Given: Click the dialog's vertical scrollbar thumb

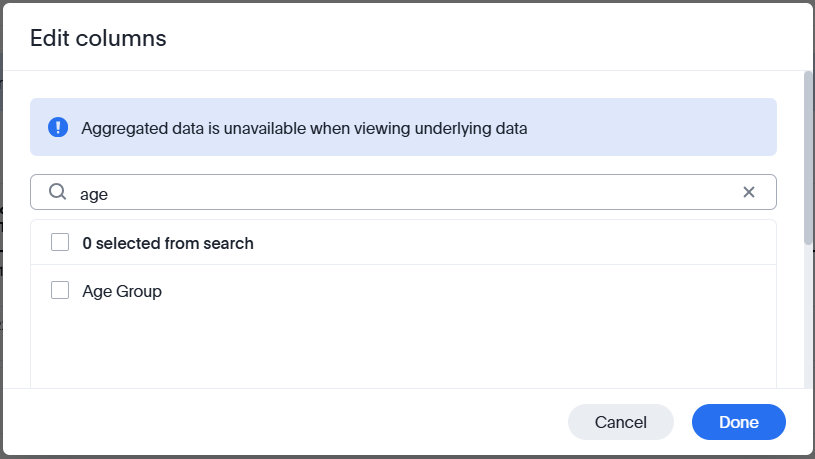Looking at the screenshot, I should (x=808, y=155).
